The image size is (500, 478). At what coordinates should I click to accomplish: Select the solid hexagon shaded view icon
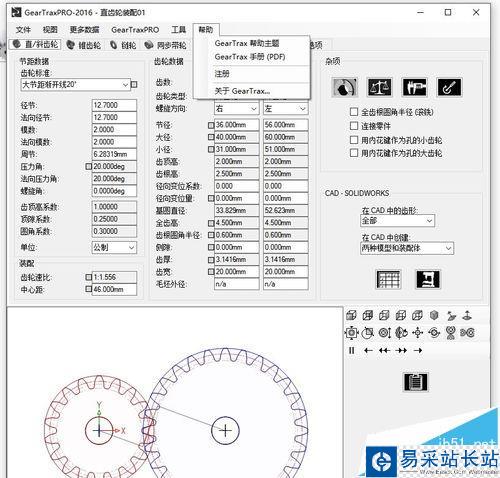coord(434,315)
